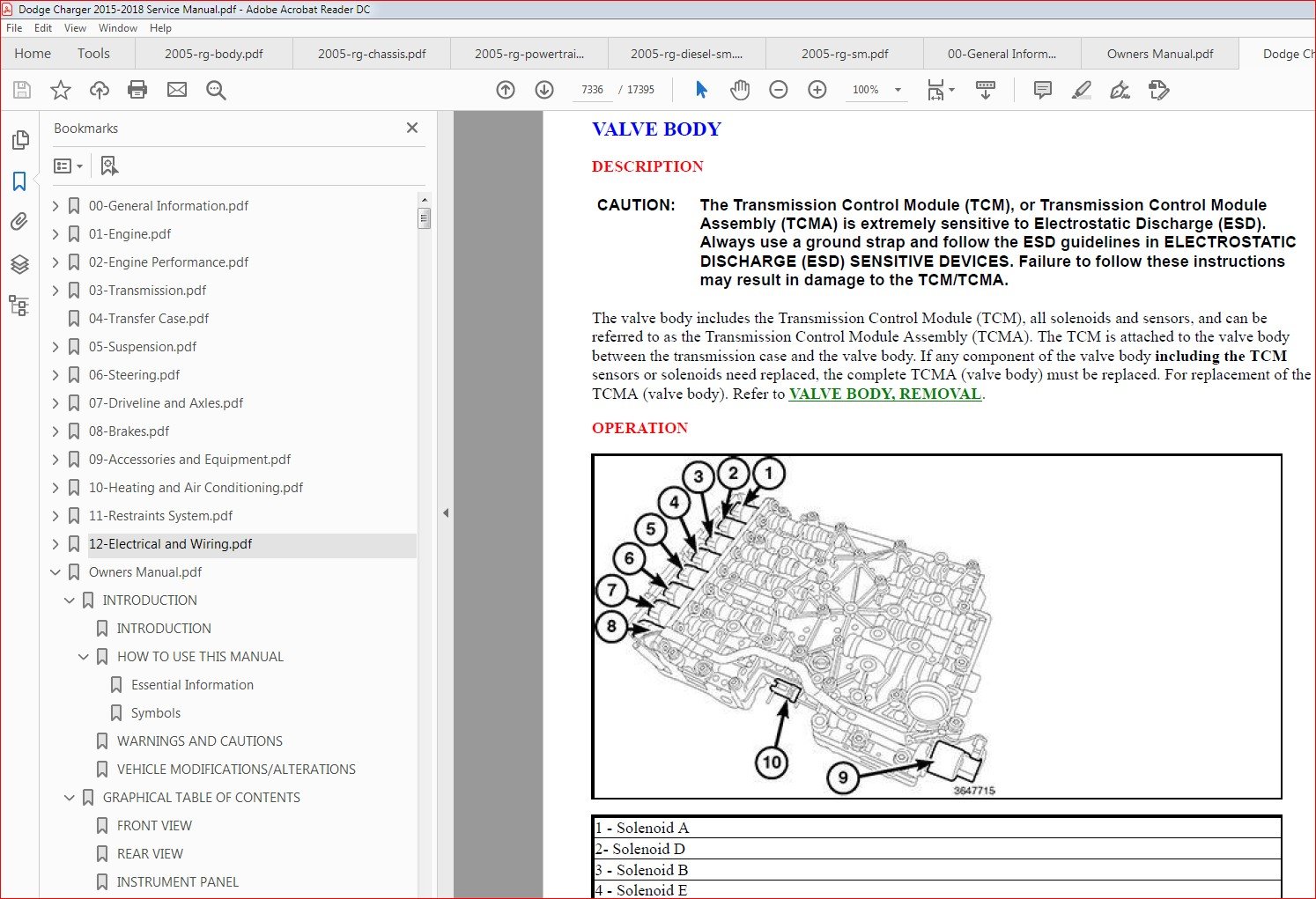Viewport: 1316px width, 899px height.
Task: Expand 08-Brakes.pdf bookmark
Action: point(55,431)
